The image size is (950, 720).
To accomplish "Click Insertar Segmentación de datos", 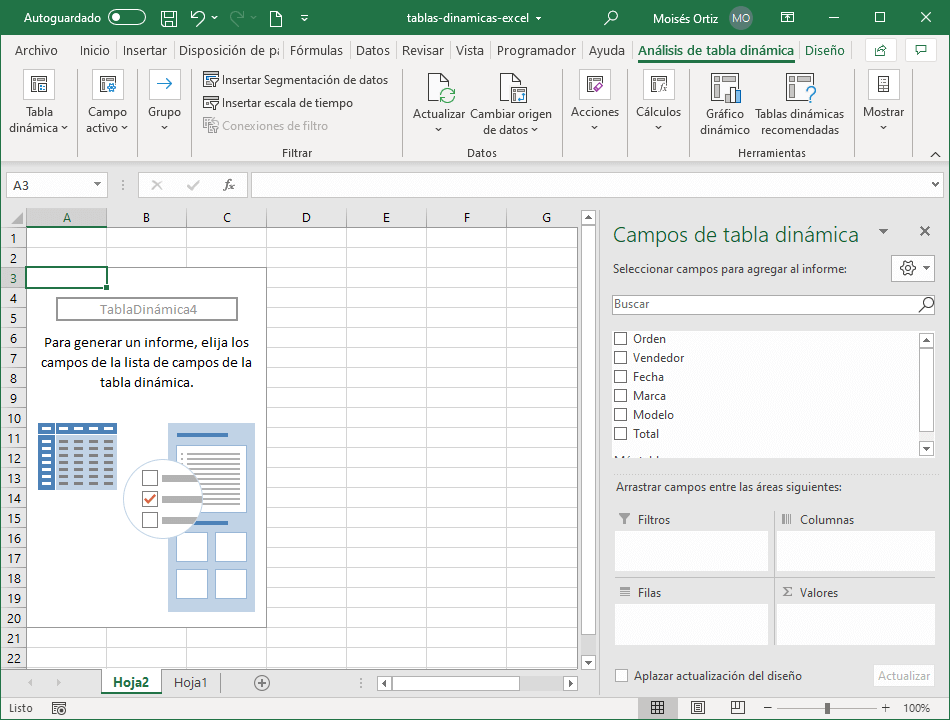I will 296,79.
